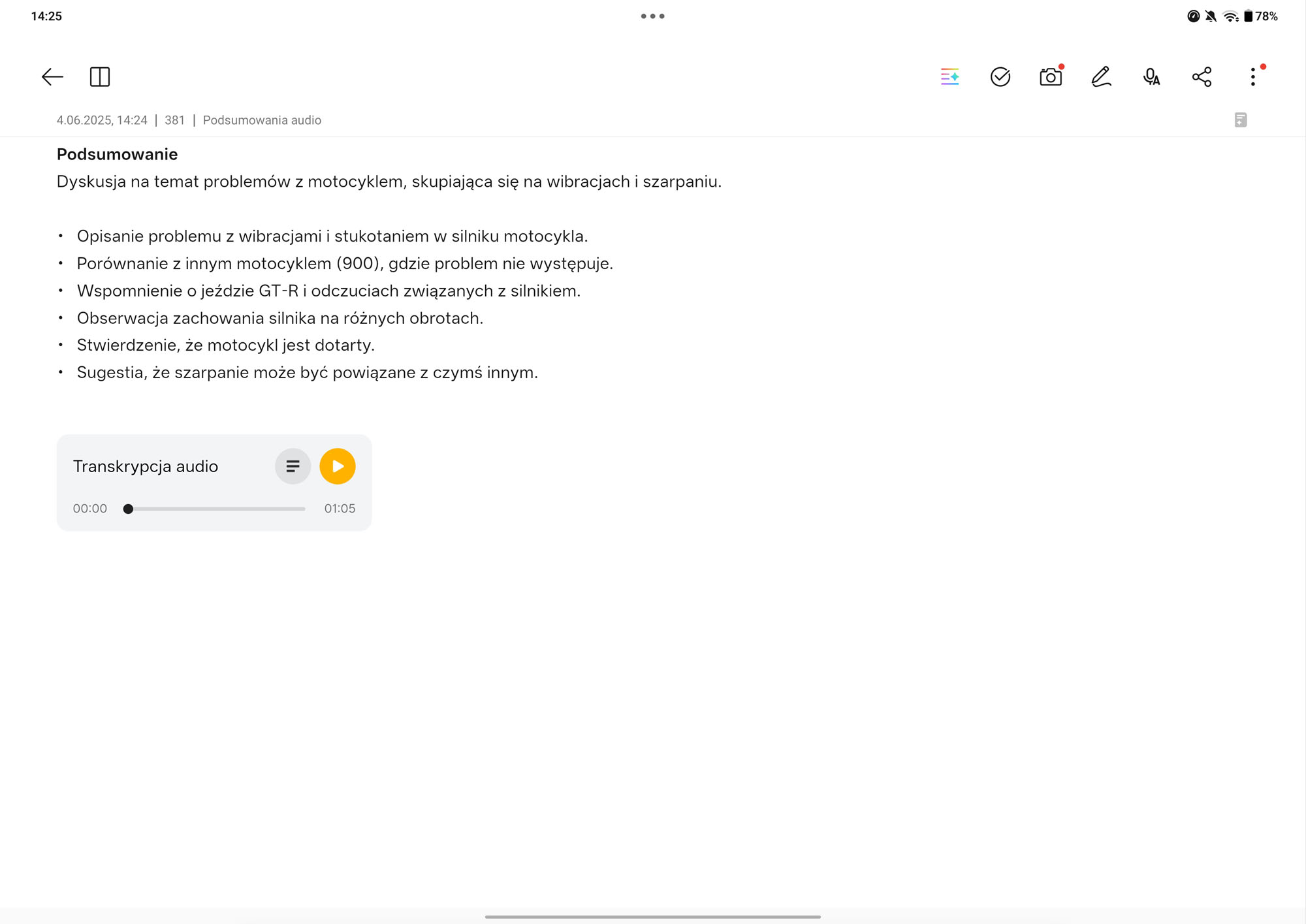Tap the page template icon near the date
The height and width of the screenshot is (924, 1306).
[x=1241, y=120]
